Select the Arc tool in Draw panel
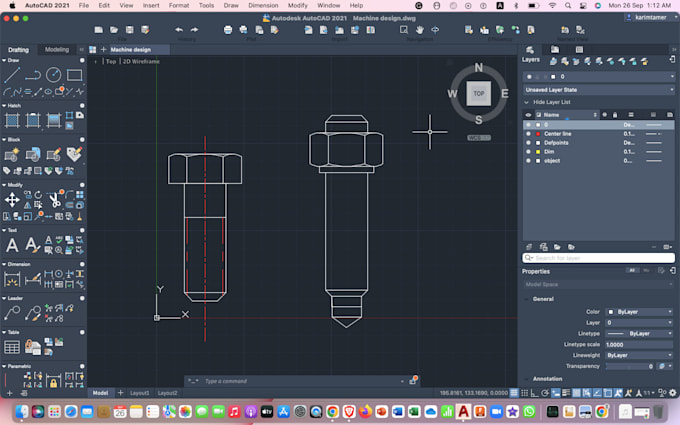 [x=7, y=92]
